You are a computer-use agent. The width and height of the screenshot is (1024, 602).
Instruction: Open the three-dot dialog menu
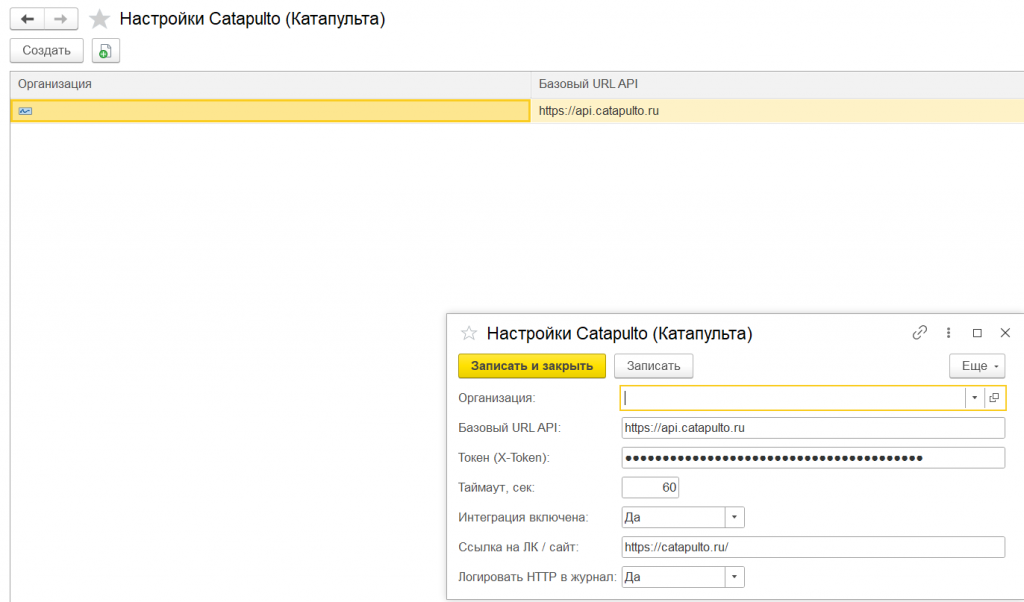coord(948,333)
